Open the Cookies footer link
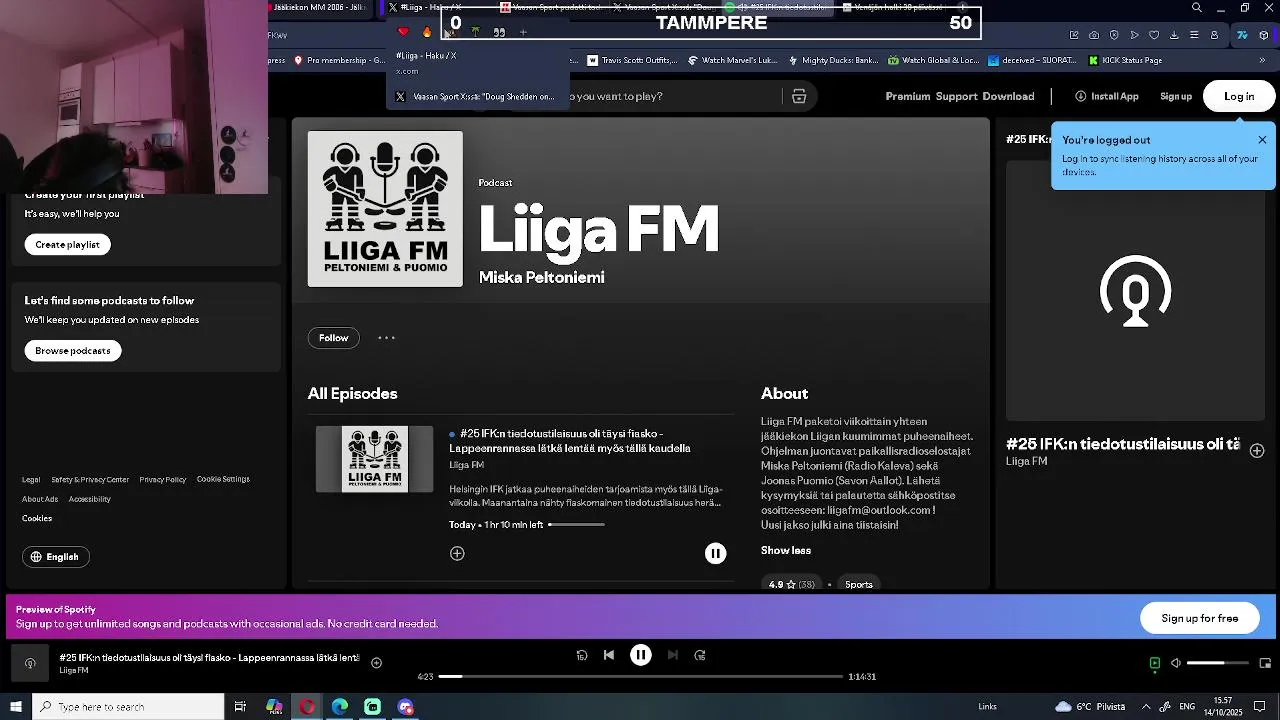 click(x=37, y=518)
